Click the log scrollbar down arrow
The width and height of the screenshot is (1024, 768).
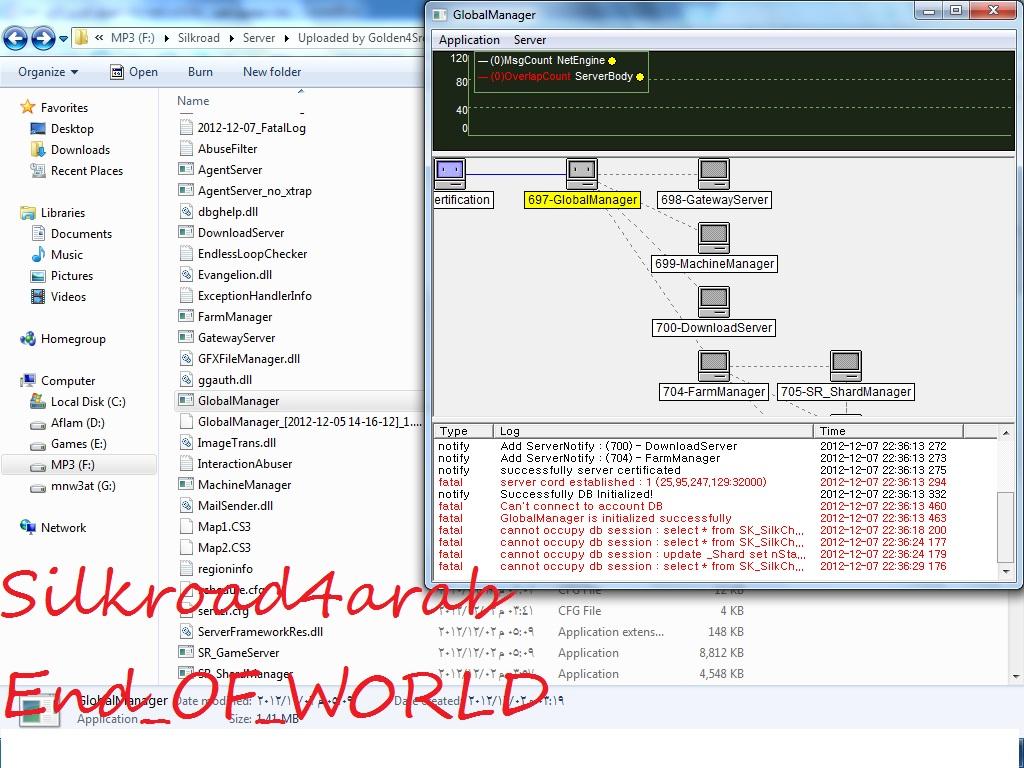pos(1006,571)
